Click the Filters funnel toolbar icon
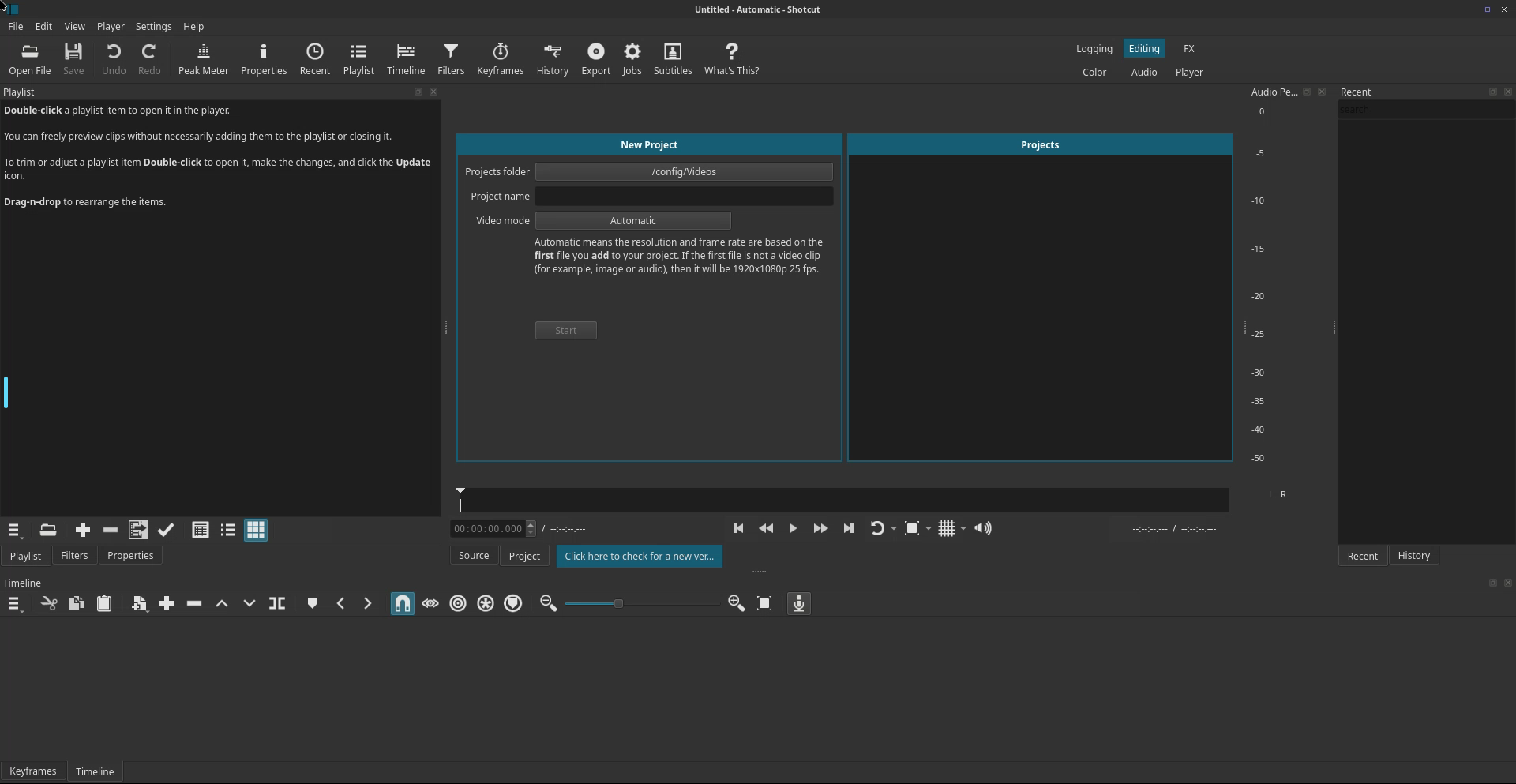The image size is (1516, 784). [x=450, y=59]
